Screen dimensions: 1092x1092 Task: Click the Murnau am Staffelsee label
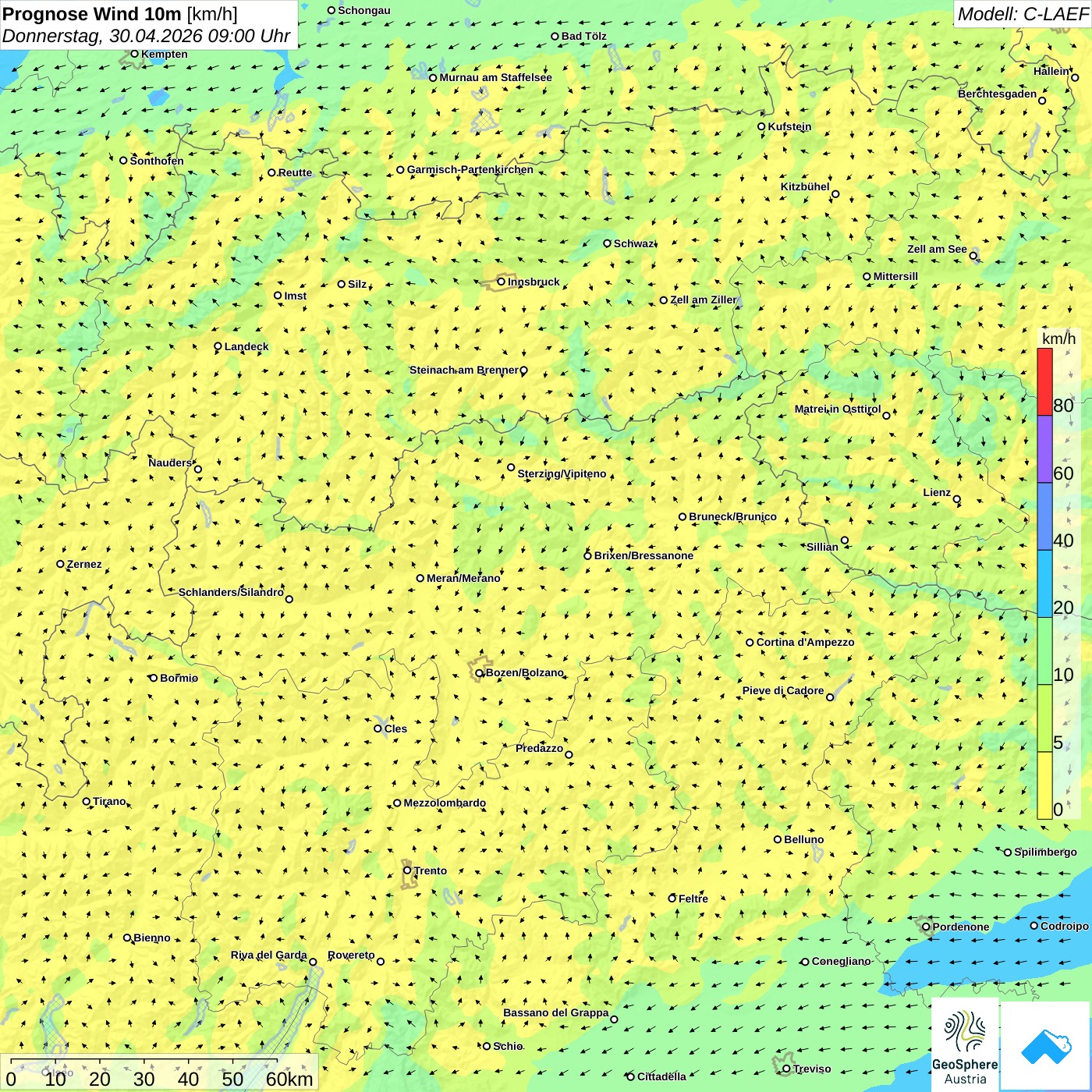pyautogui.click(x=495, y=77)
